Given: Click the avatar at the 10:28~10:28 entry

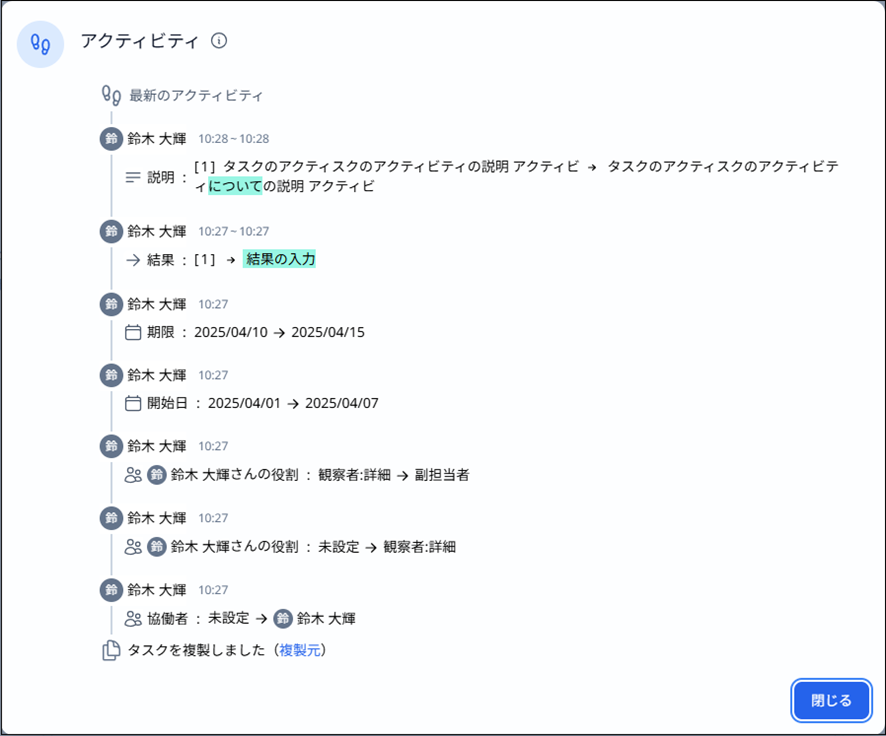Looking at the screenshot, I should click(x=111, y=138).
